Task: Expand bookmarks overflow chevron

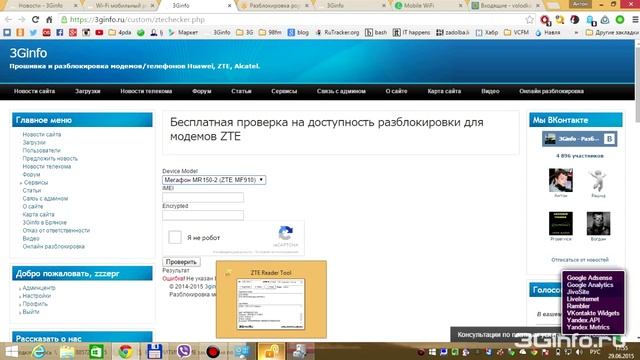Action: 576,32
